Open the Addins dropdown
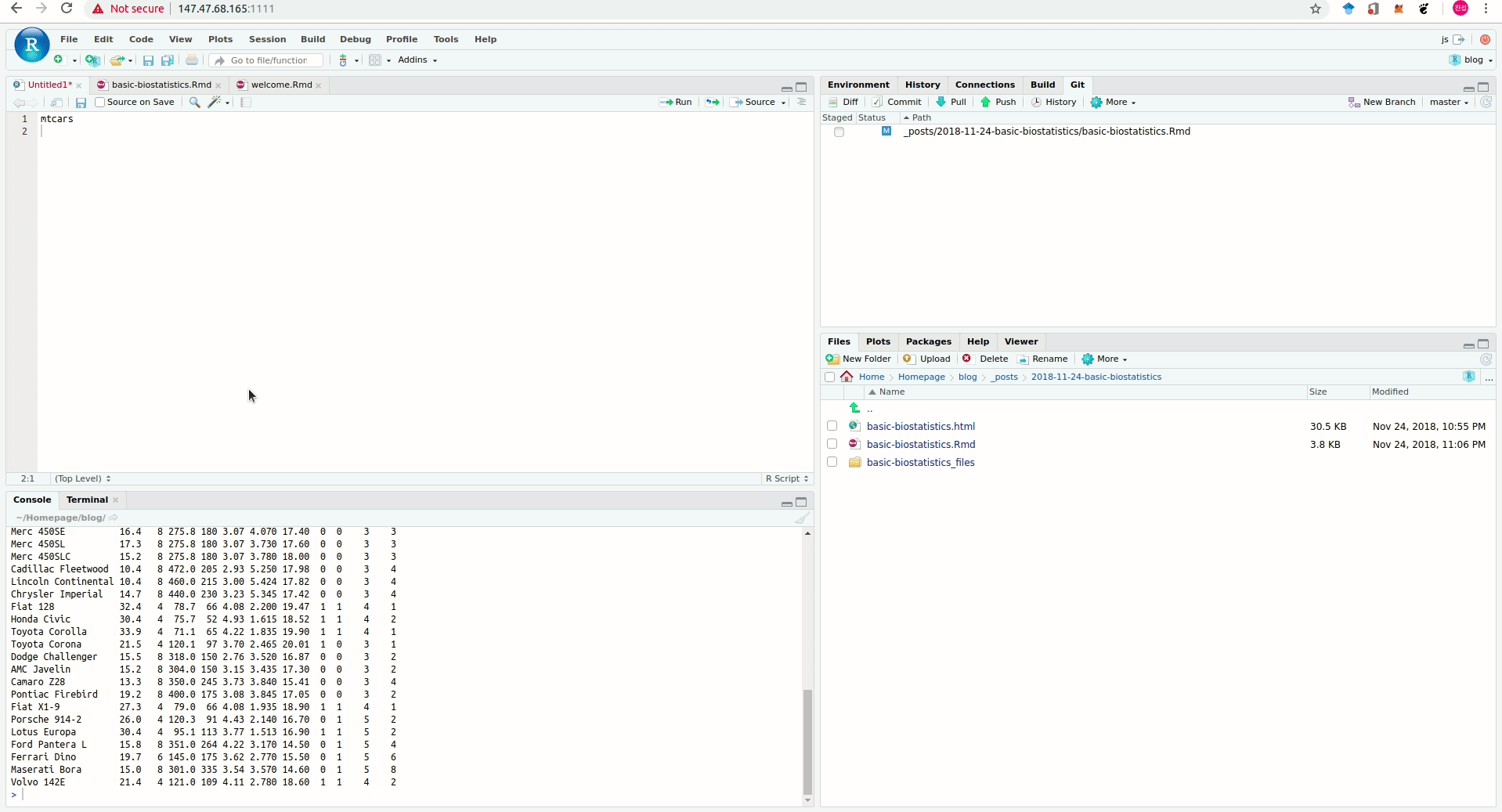This screenshot has width=1502, height=812. click(417, 60)
